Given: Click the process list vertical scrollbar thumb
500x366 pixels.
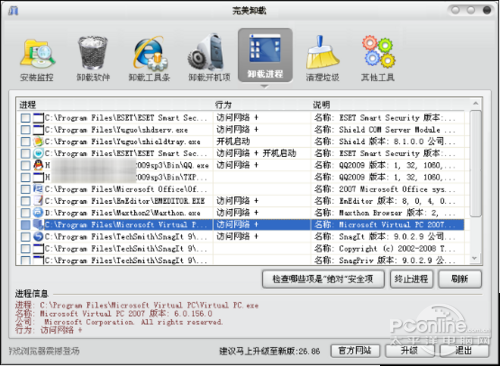Looking at the screenshot, I should coord(476,163).
